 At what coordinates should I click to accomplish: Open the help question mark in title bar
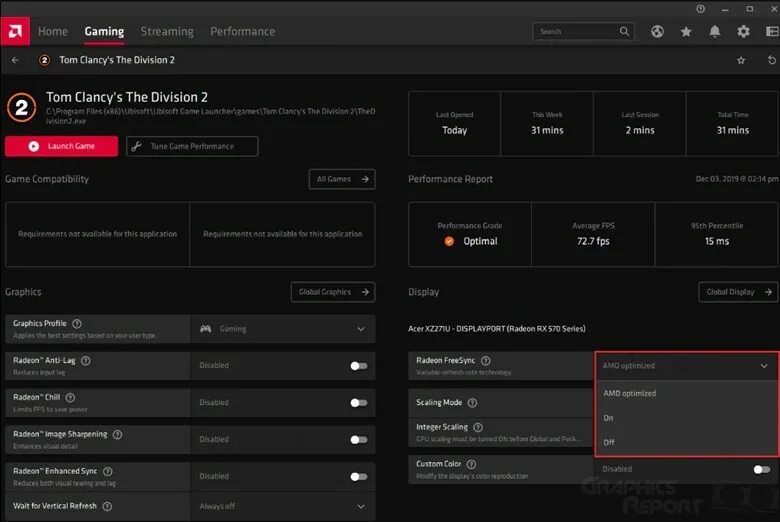point(700,8)
